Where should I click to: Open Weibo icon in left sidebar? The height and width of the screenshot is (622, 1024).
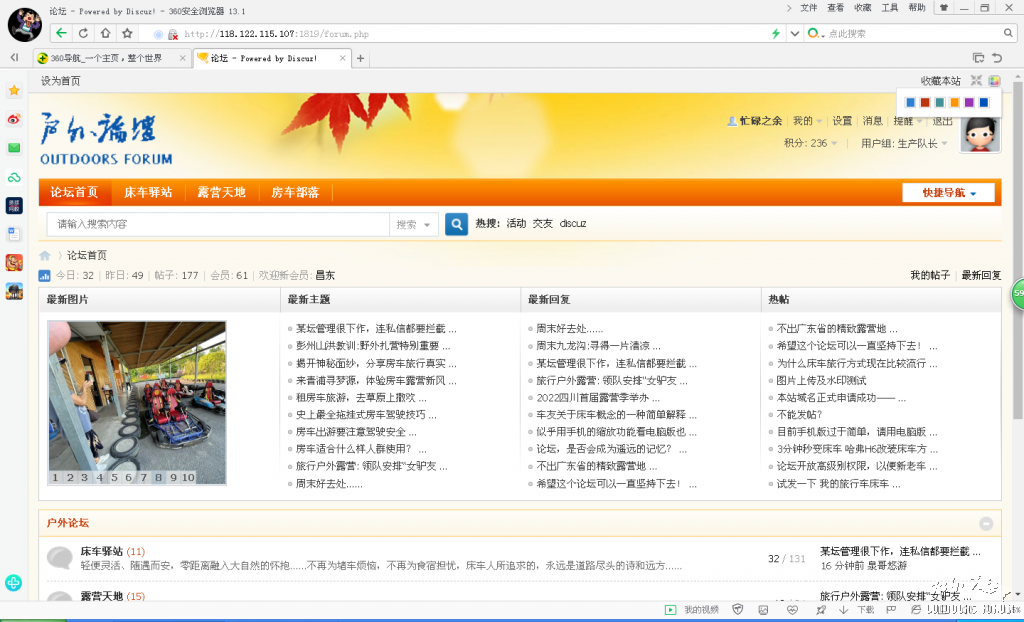14,120
